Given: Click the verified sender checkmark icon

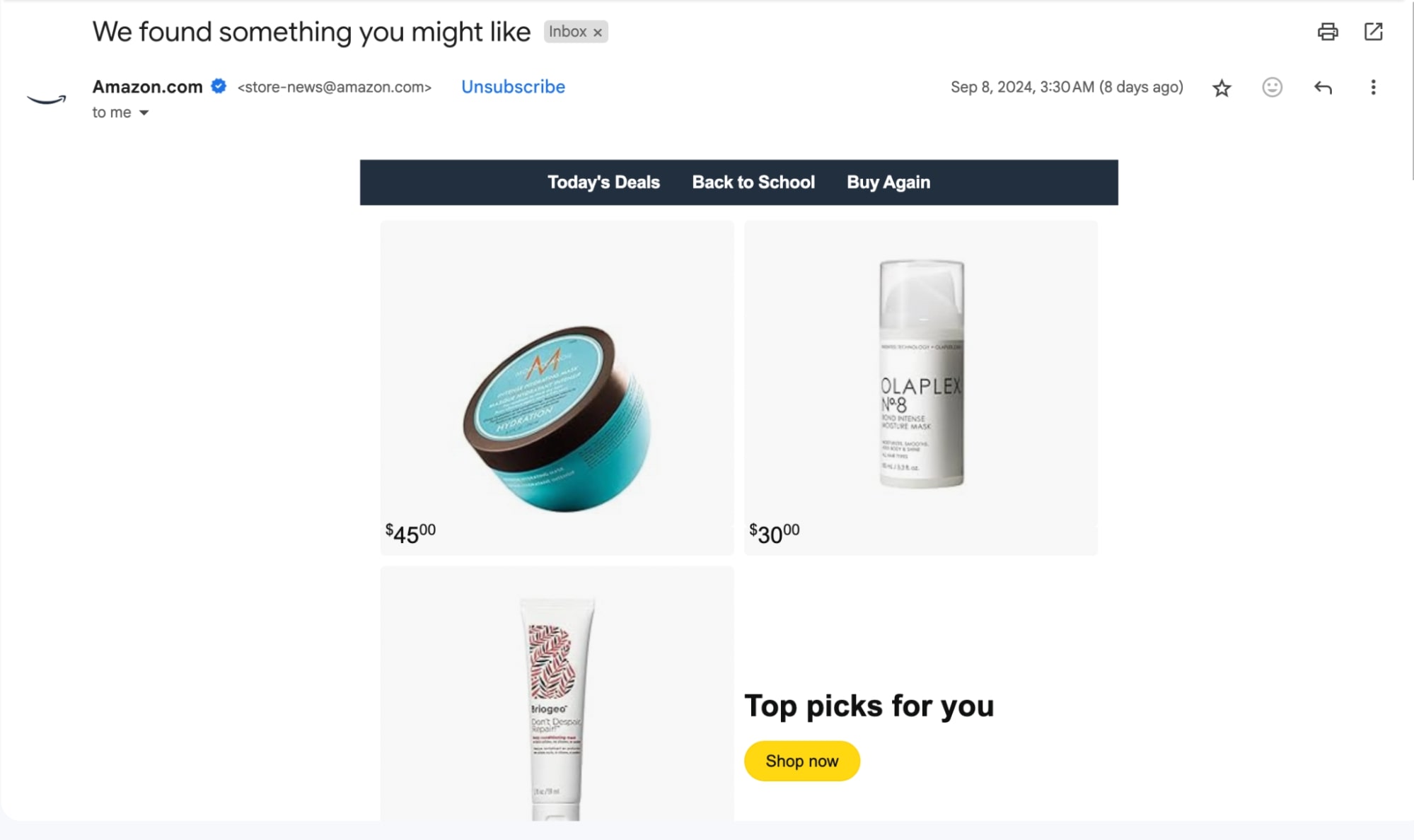Looking at the screenshot, I should point(220,86).
